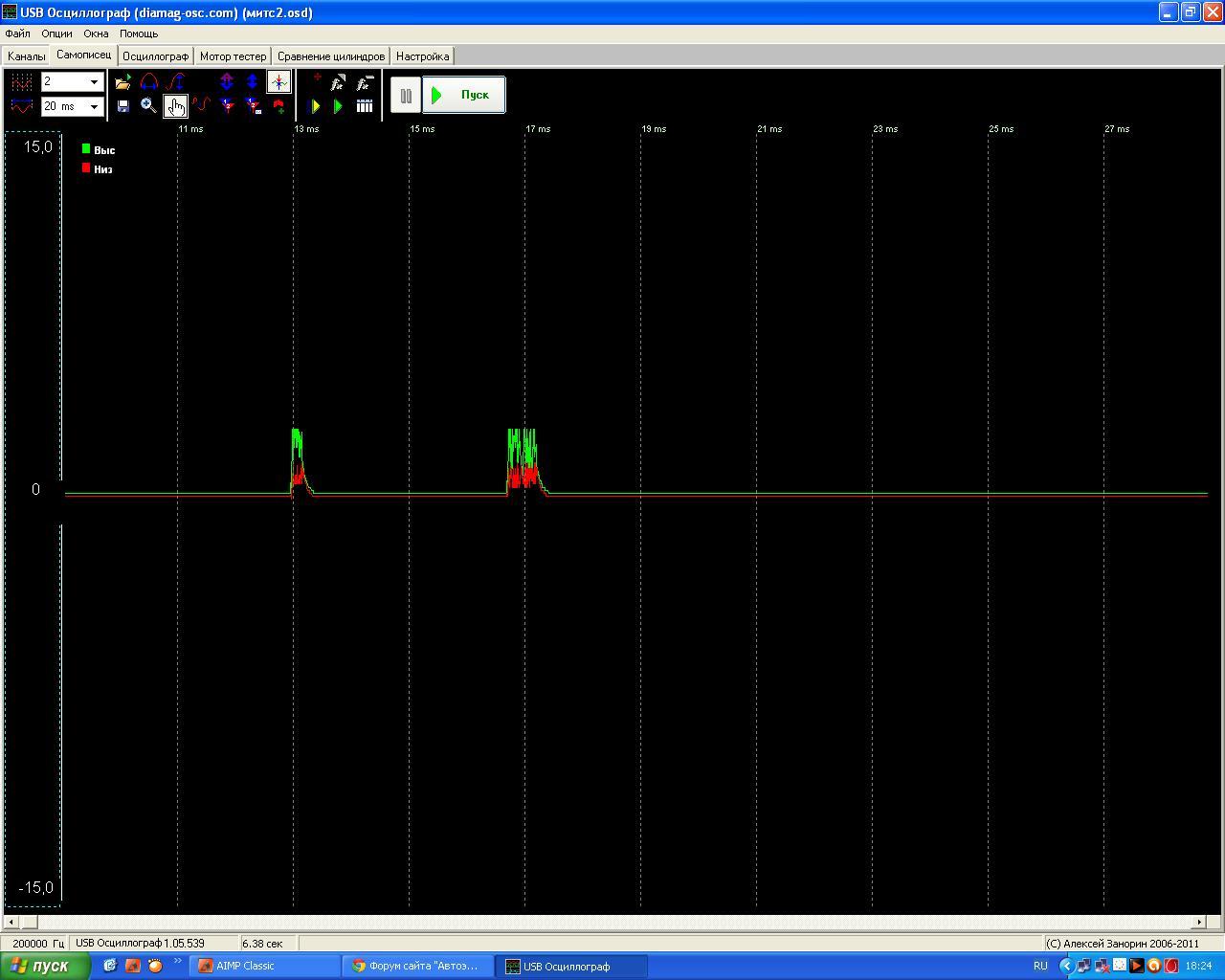1225x980 pixels.
Task: Open the Помощь menu
Action: click(x=139, y=33)
